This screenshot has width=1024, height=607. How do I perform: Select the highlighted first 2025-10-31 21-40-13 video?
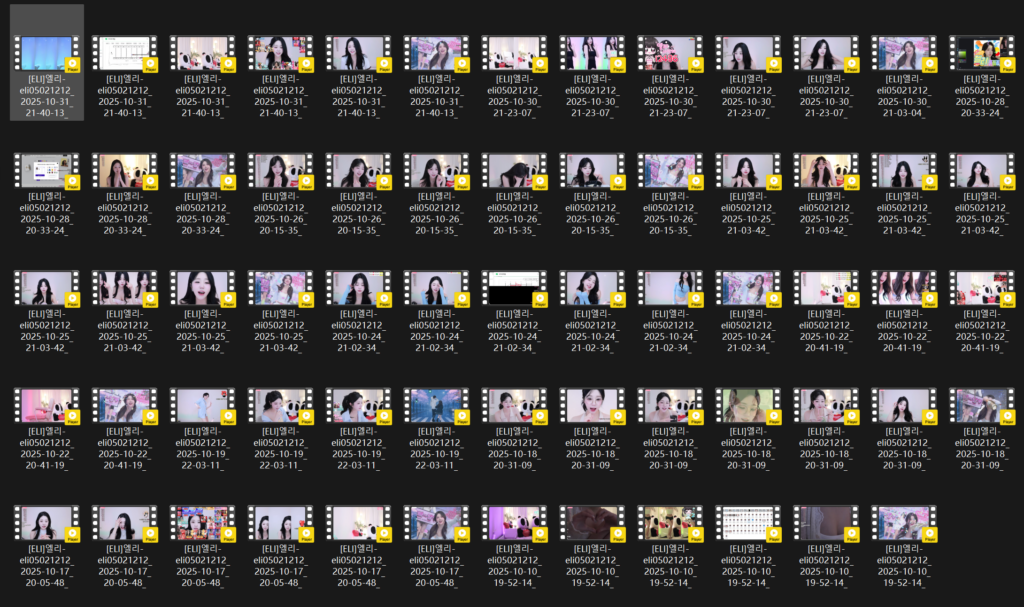click(47, 54)
